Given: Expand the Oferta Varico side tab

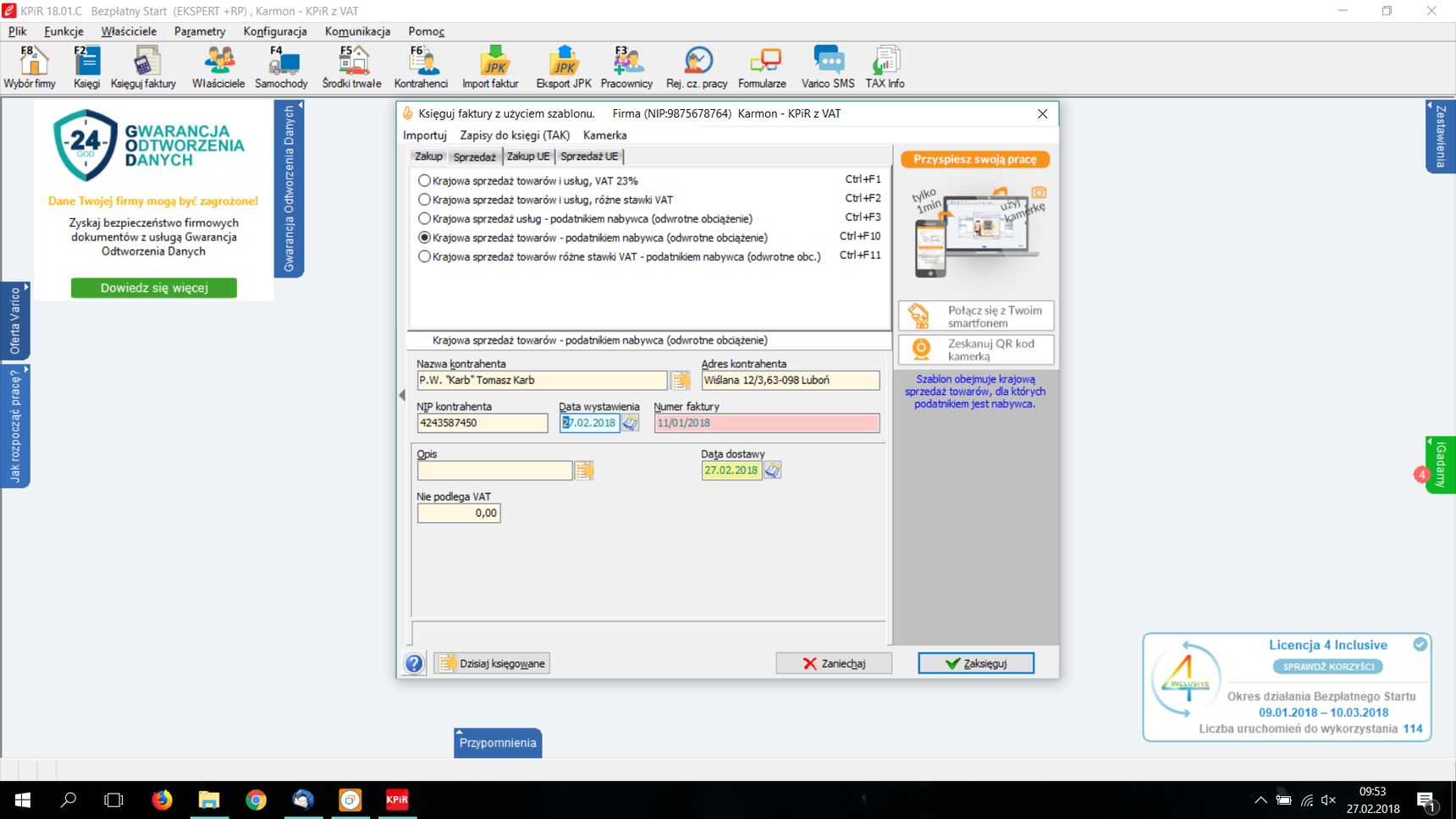Looking at the screenshot, I should click(x=15, y=321).
